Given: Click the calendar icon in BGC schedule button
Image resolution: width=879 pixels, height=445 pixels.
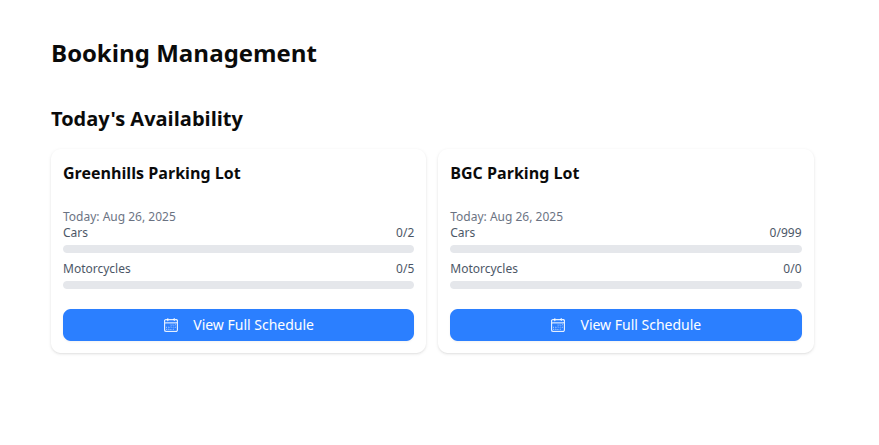Looking at the screenshot, I should click(x=558, y=325).
